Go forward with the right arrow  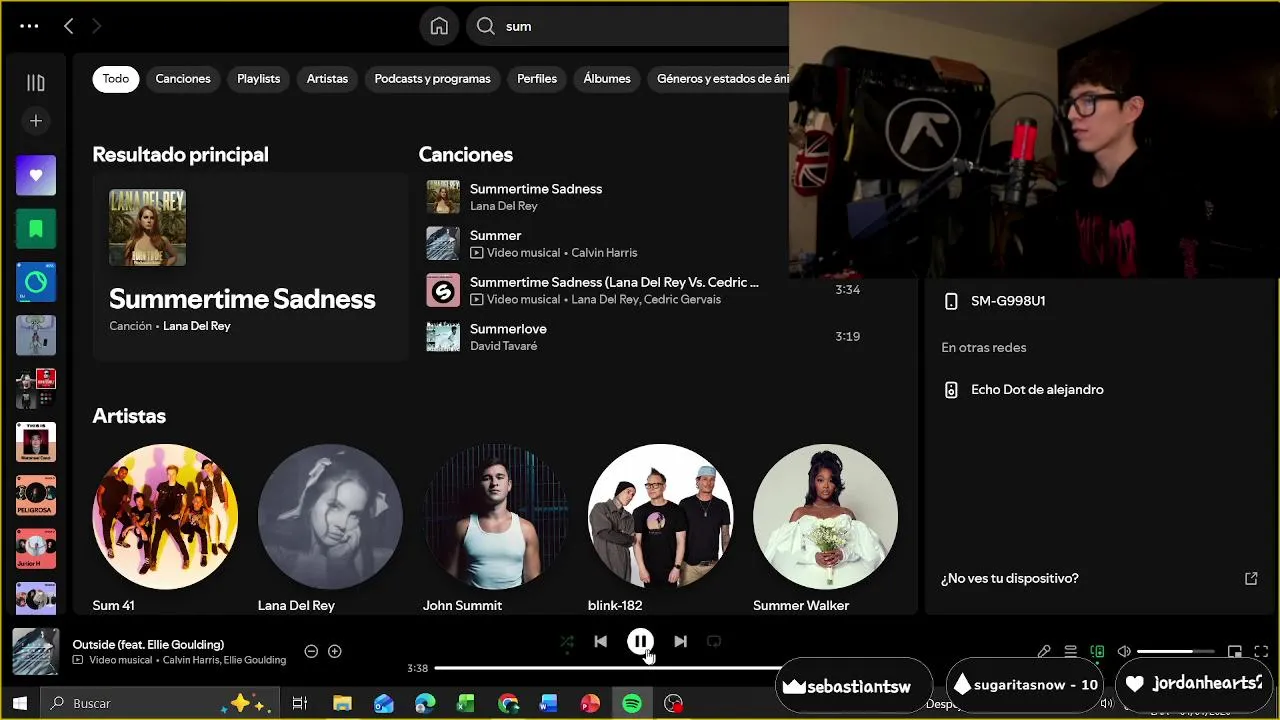click(97, 26)
